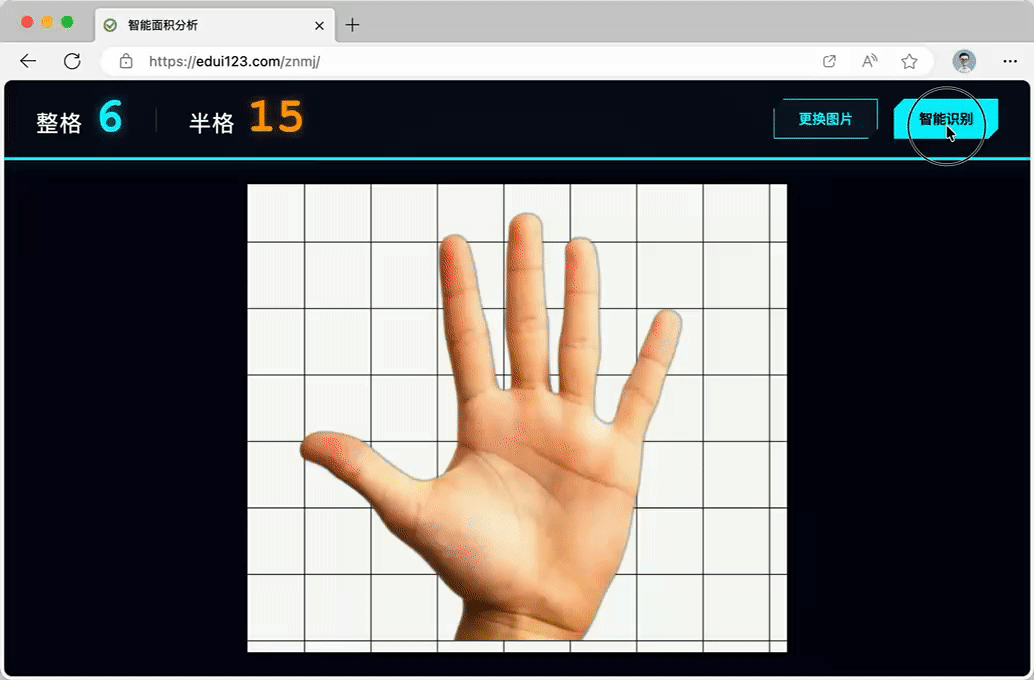Viewport: 1034px width, 680px height.
Task: Open the three-dot browser options menu
Action: pyautogui.click(x=1012, y=60)
